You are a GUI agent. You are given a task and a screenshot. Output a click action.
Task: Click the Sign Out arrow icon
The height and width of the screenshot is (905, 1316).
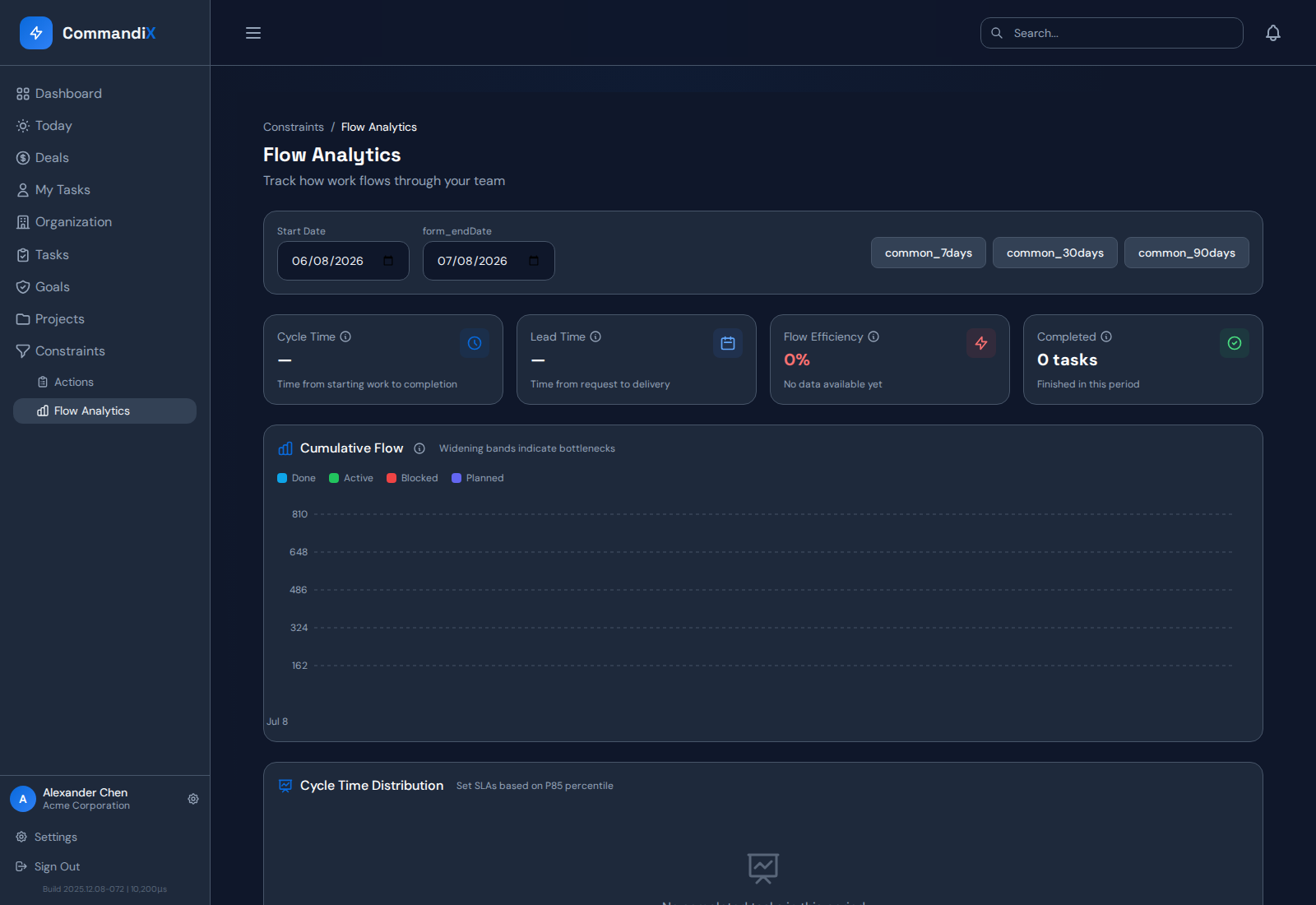[21, 866]
